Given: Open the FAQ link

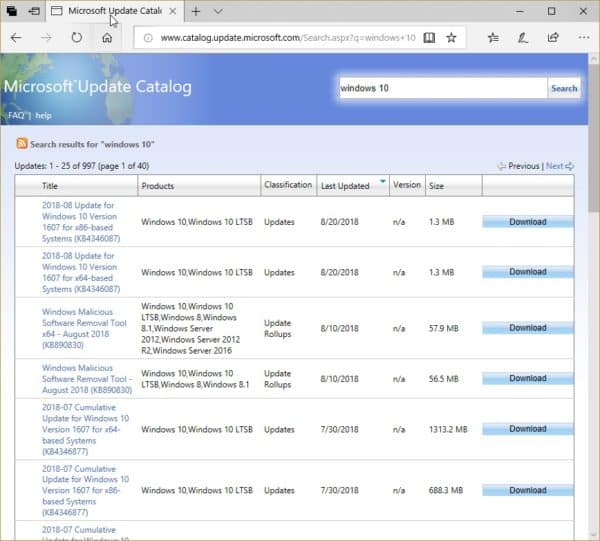Looking at the screenshot, I should tap(16, 116).
